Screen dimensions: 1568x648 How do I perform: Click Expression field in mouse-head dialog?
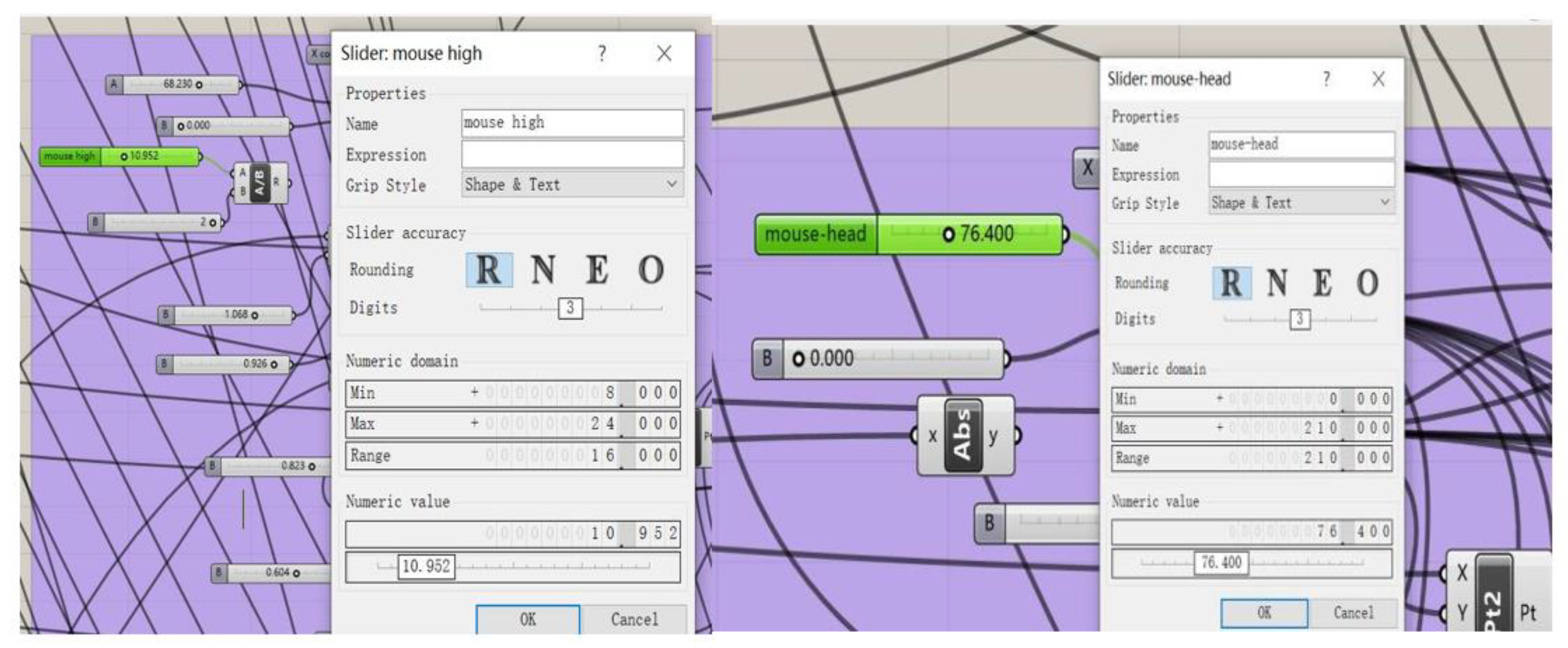1301,175
